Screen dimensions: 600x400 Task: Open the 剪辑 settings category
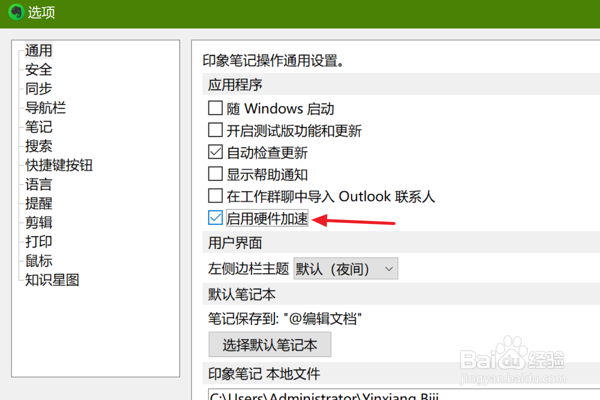[x=38, y=222]
